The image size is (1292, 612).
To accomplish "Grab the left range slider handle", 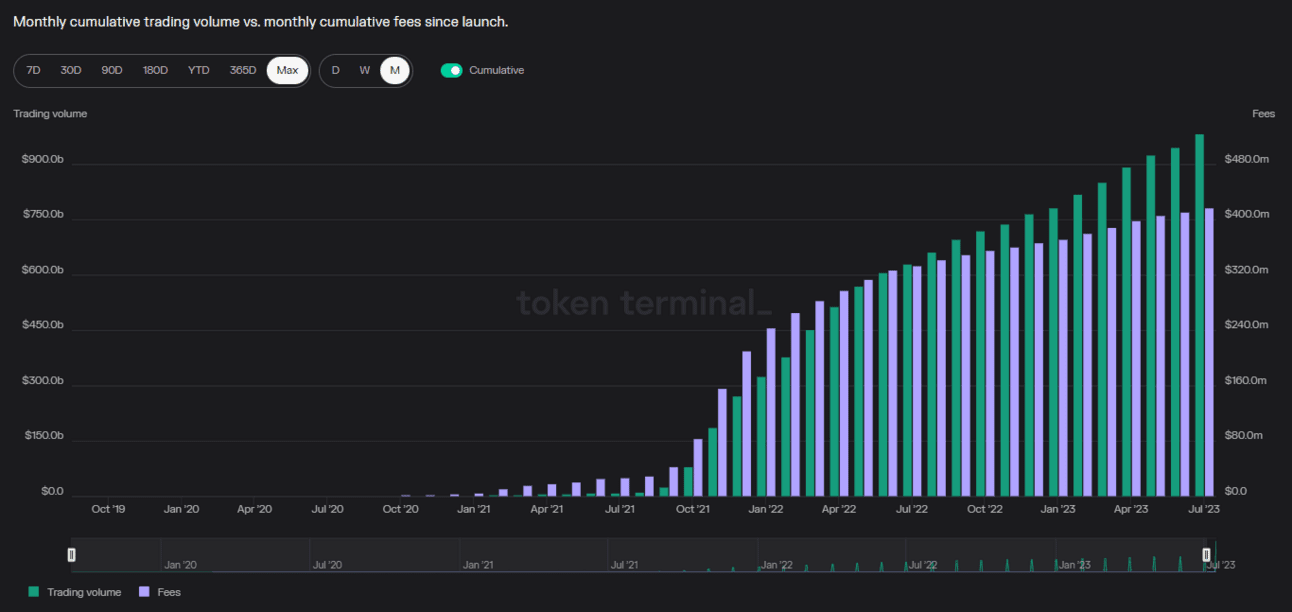I will (x=71, y=554).
